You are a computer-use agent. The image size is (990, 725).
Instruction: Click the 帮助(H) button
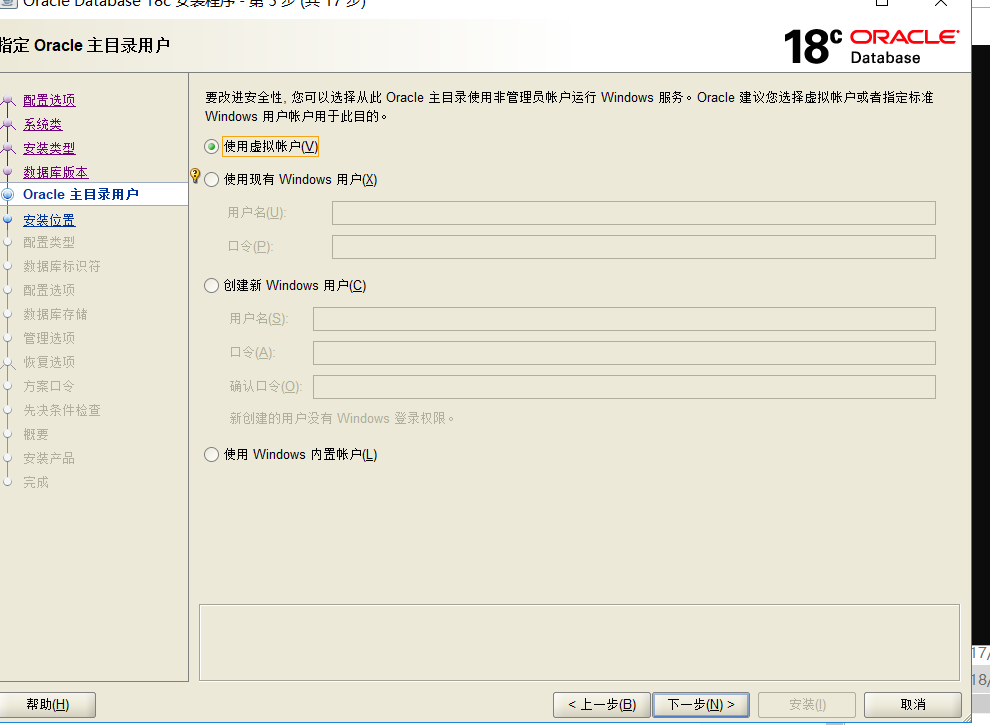pos(48,704)
